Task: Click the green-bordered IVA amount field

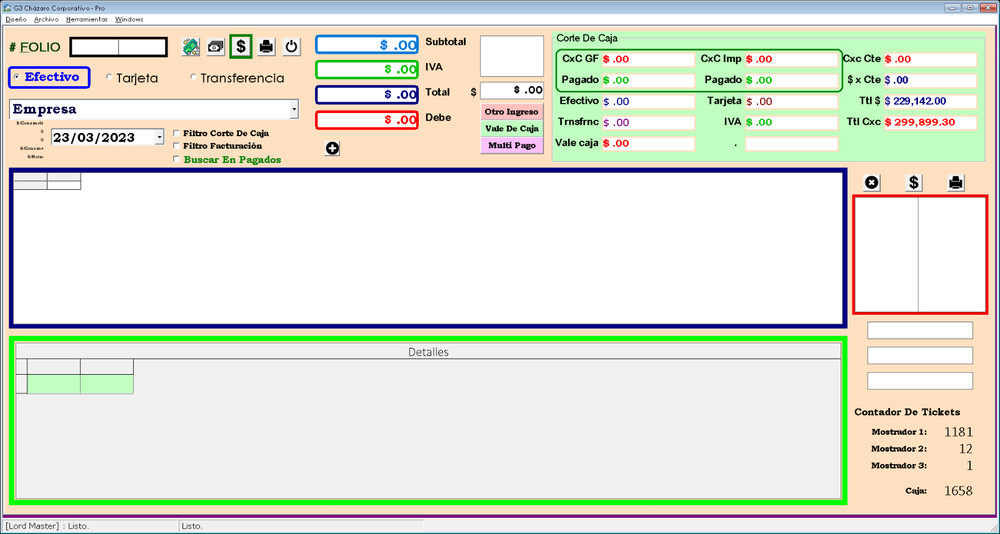Action: click(367, 70)
